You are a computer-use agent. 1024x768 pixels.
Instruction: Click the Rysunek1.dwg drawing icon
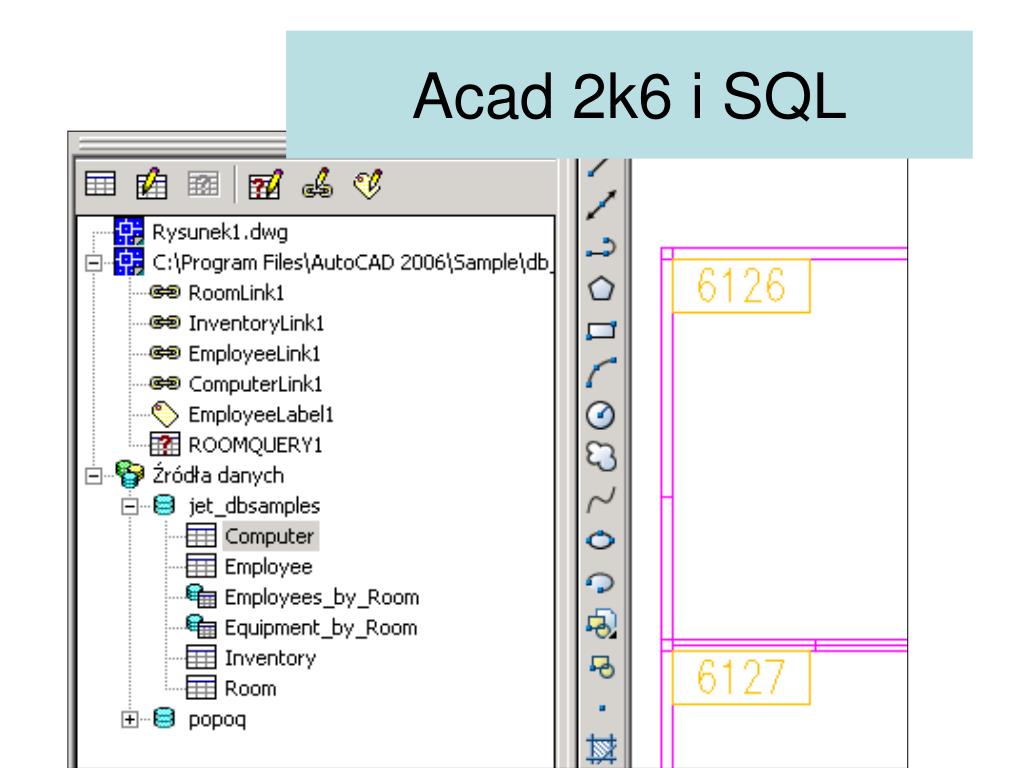pyautogui.click(x=129, y=232)
